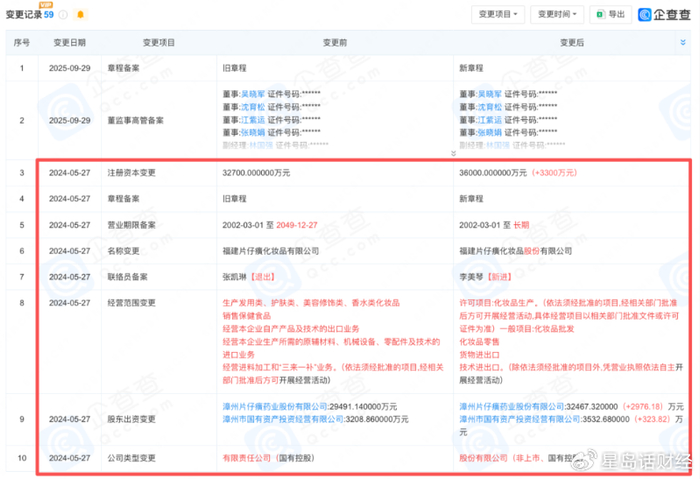Click the red 长期 term text
This screenshot has height=479, width=700.
pyautogui.click(x=521, y=225)
